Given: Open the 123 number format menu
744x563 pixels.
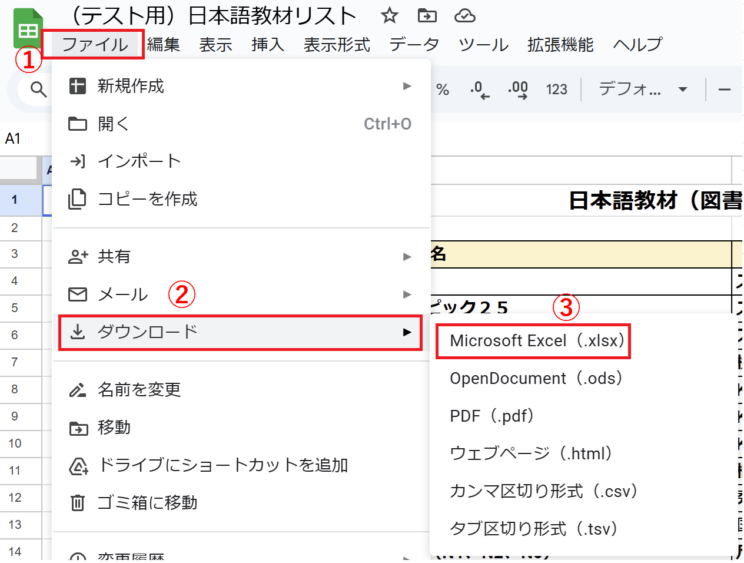Looking at the screenshot, I should (557, 89).
